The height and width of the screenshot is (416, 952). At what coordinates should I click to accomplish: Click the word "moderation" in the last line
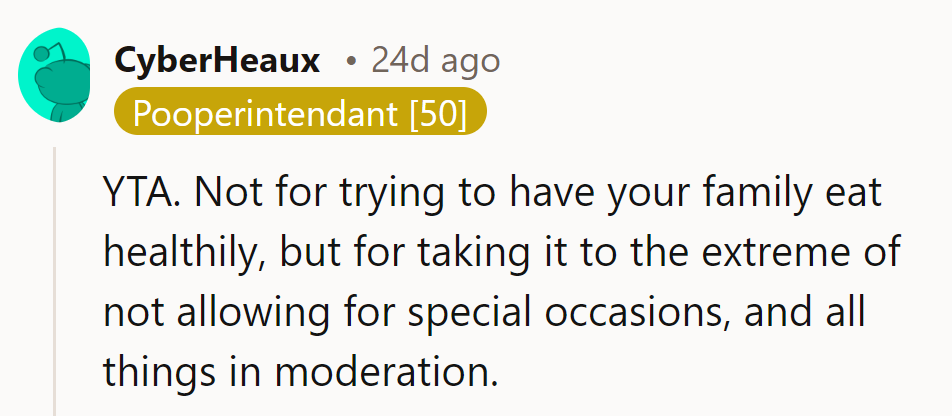point(384,371)
